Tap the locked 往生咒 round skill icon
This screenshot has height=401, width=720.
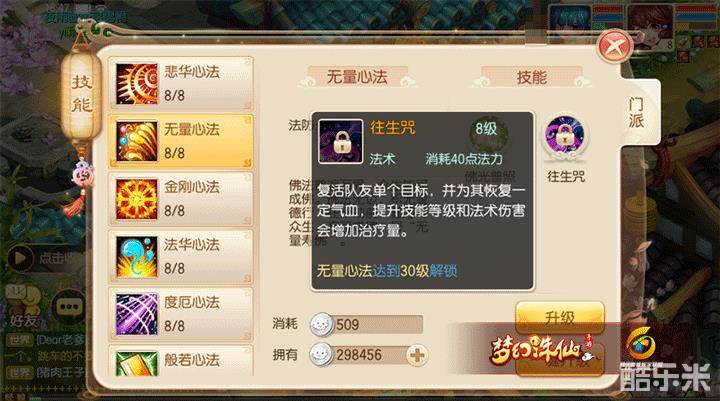565,136
